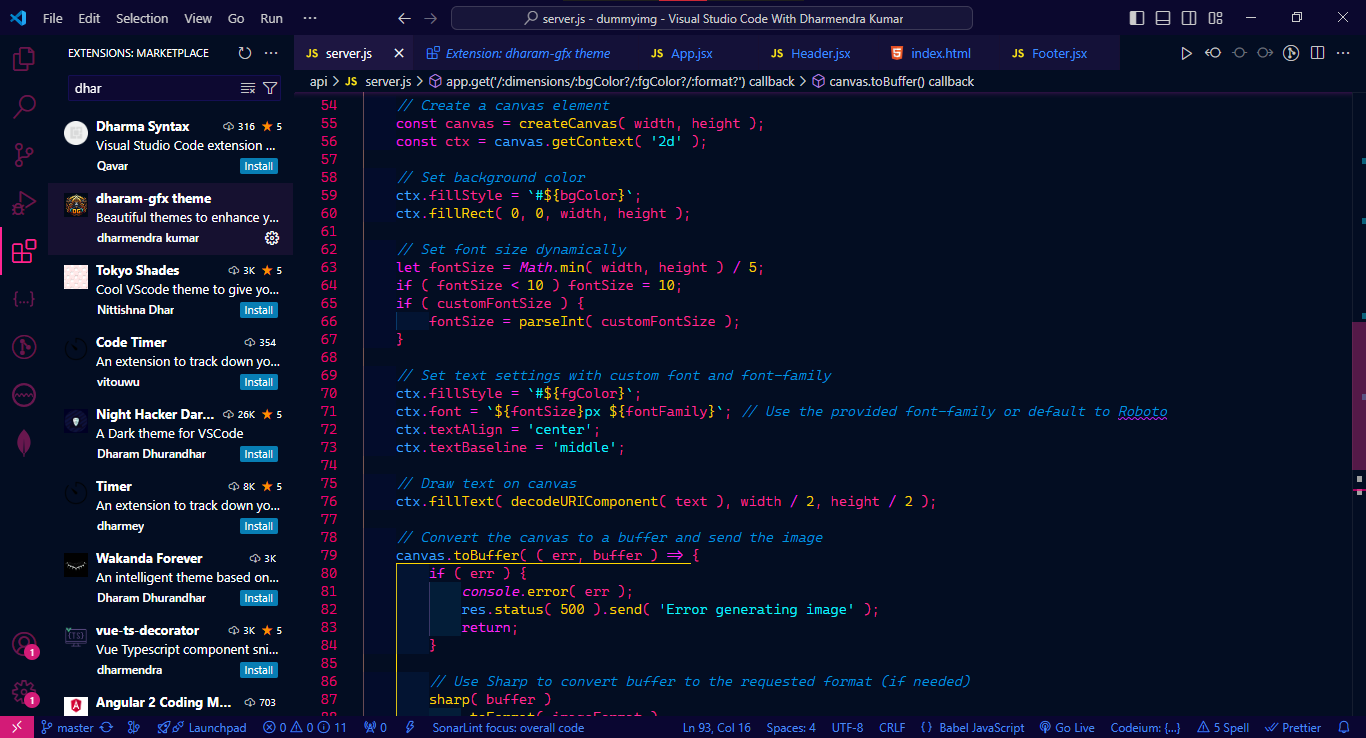Run the code with play icon
1366x738 pixels.
coord(1187,54)
